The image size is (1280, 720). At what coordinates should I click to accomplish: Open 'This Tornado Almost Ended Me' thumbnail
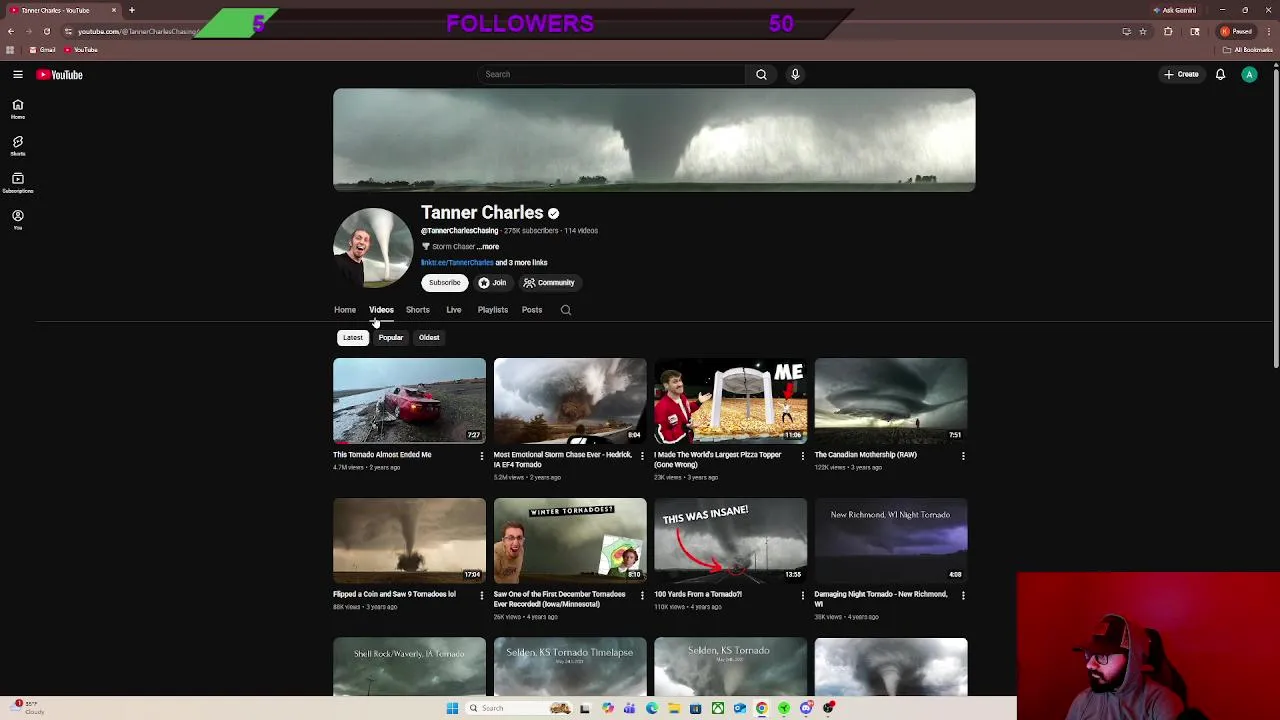coord(409,400)
